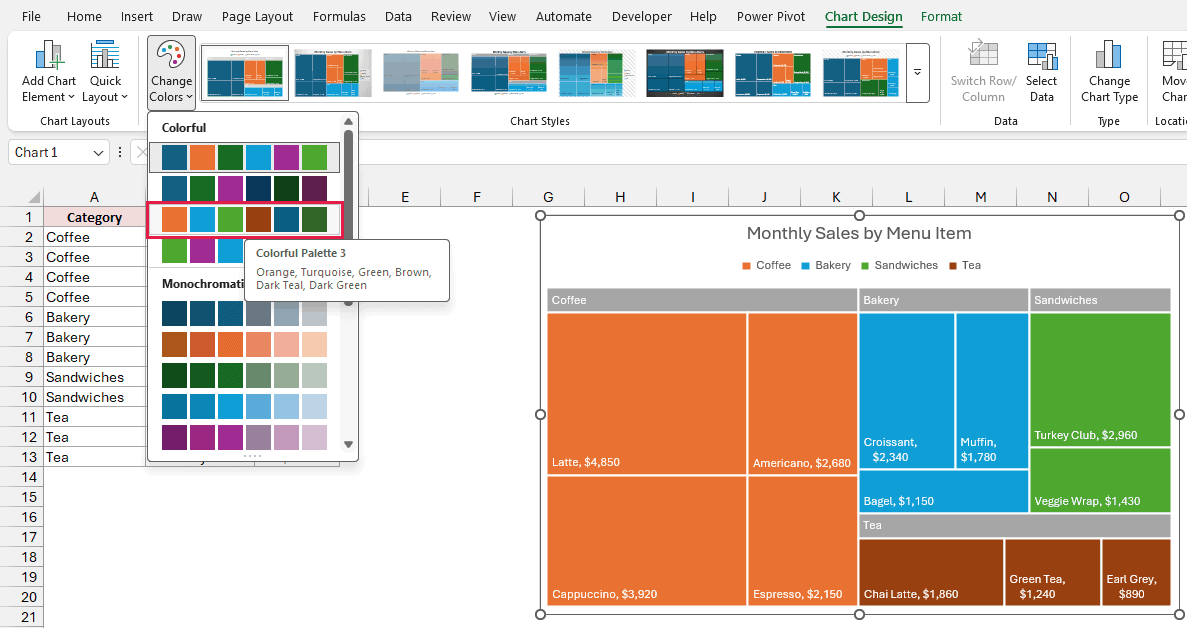Screen dimensions: 1187x628
Task: Switch to the Automate tab
Action: point(564,16)
